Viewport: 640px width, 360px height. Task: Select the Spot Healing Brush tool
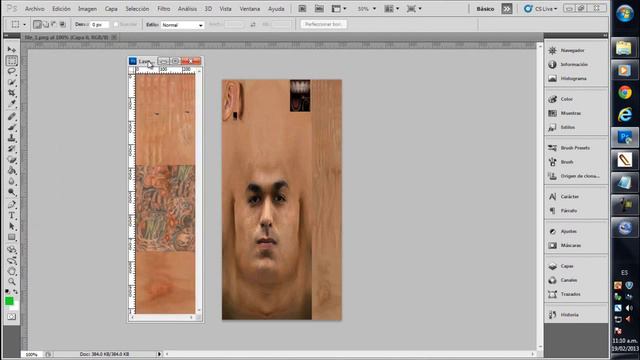[11, 117]
